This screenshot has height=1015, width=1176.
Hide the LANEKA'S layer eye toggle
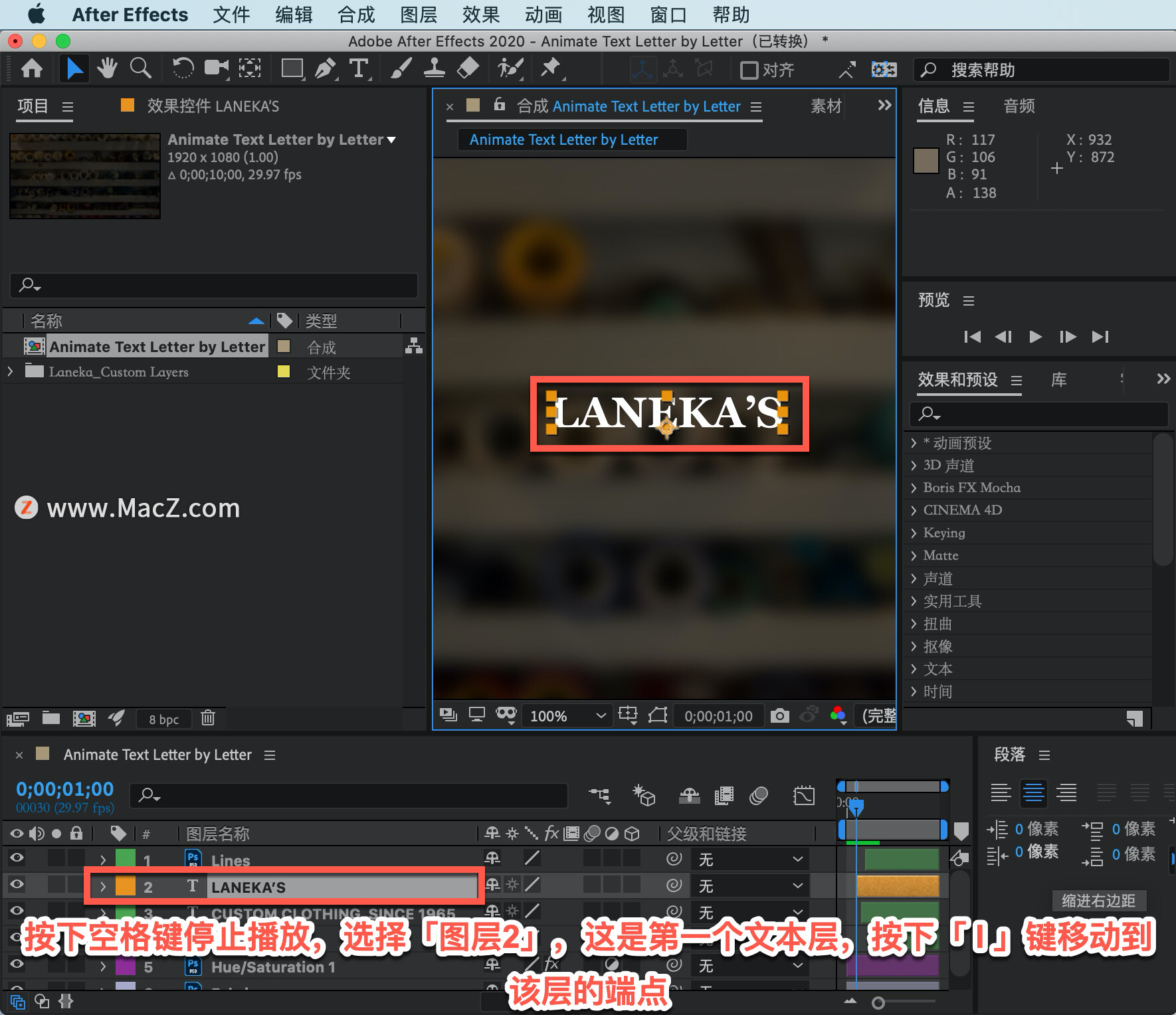coord(17,884)
